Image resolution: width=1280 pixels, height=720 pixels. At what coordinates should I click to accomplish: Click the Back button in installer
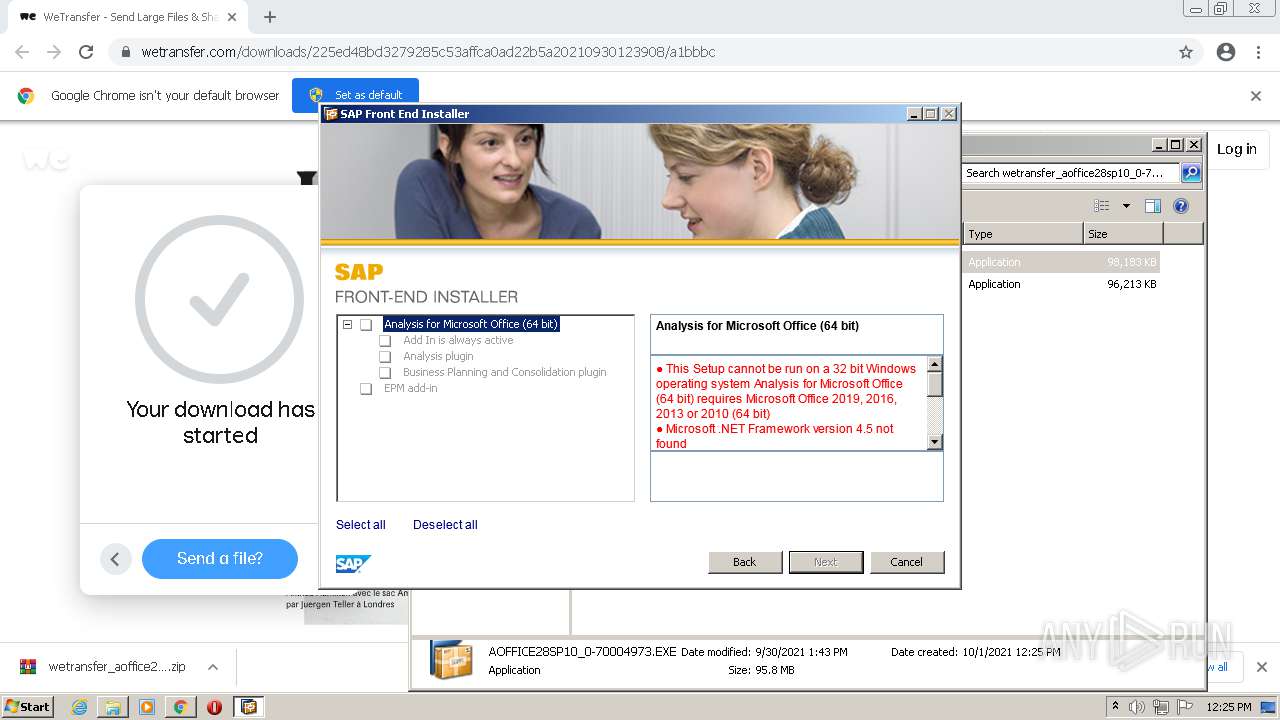point(745,562)
